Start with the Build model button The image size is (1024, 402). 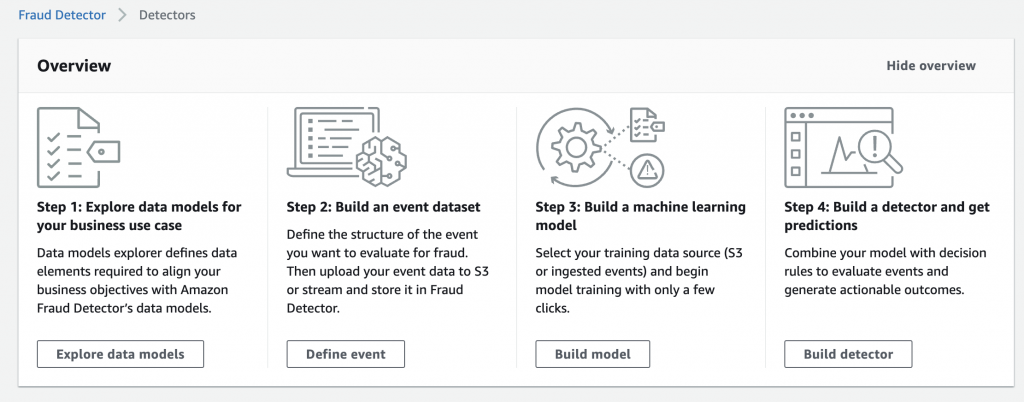pyautogui.click(x=593, y=354)
